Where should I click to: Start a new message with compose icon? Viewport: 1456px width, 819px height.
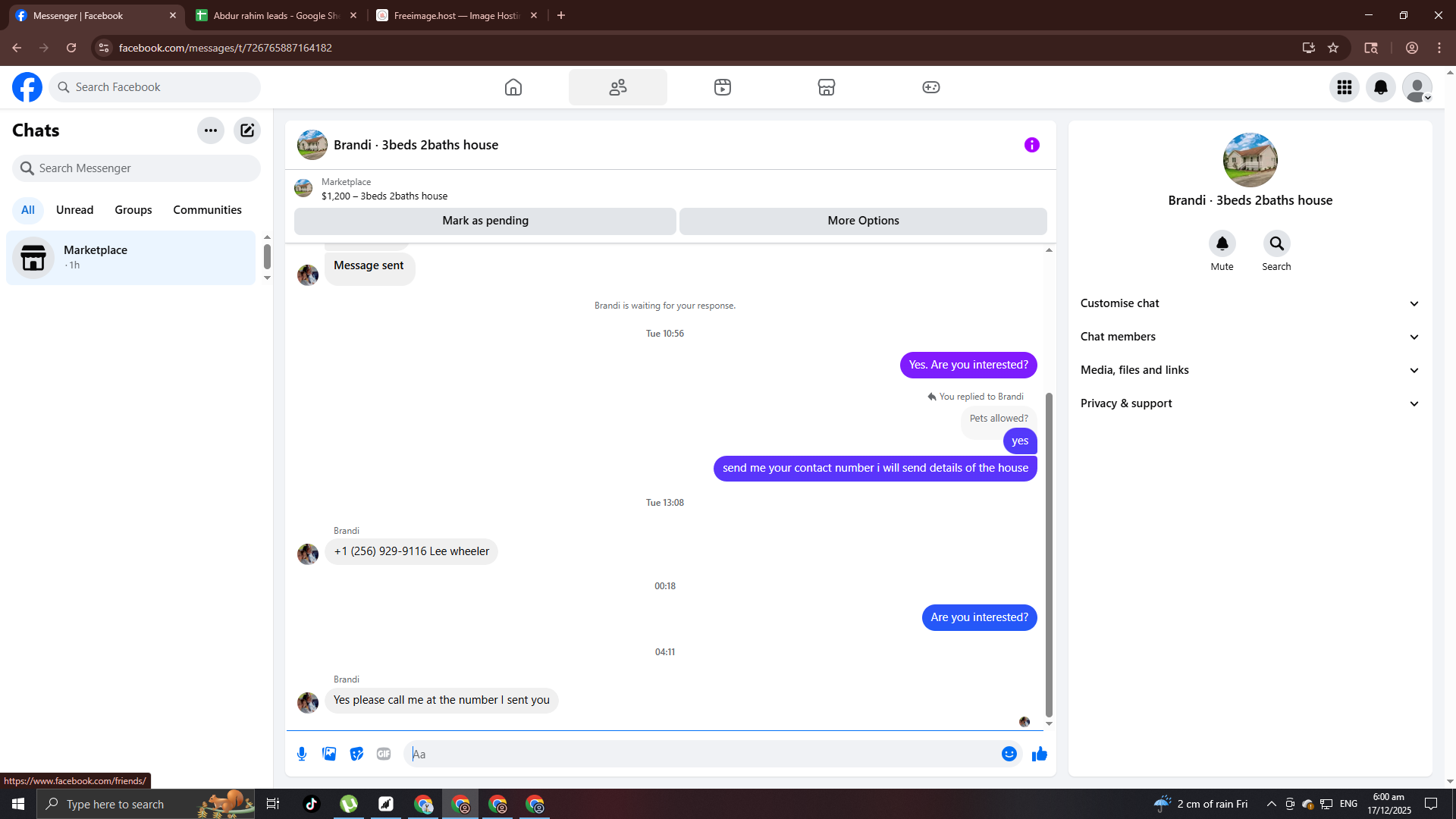[247, 130]
